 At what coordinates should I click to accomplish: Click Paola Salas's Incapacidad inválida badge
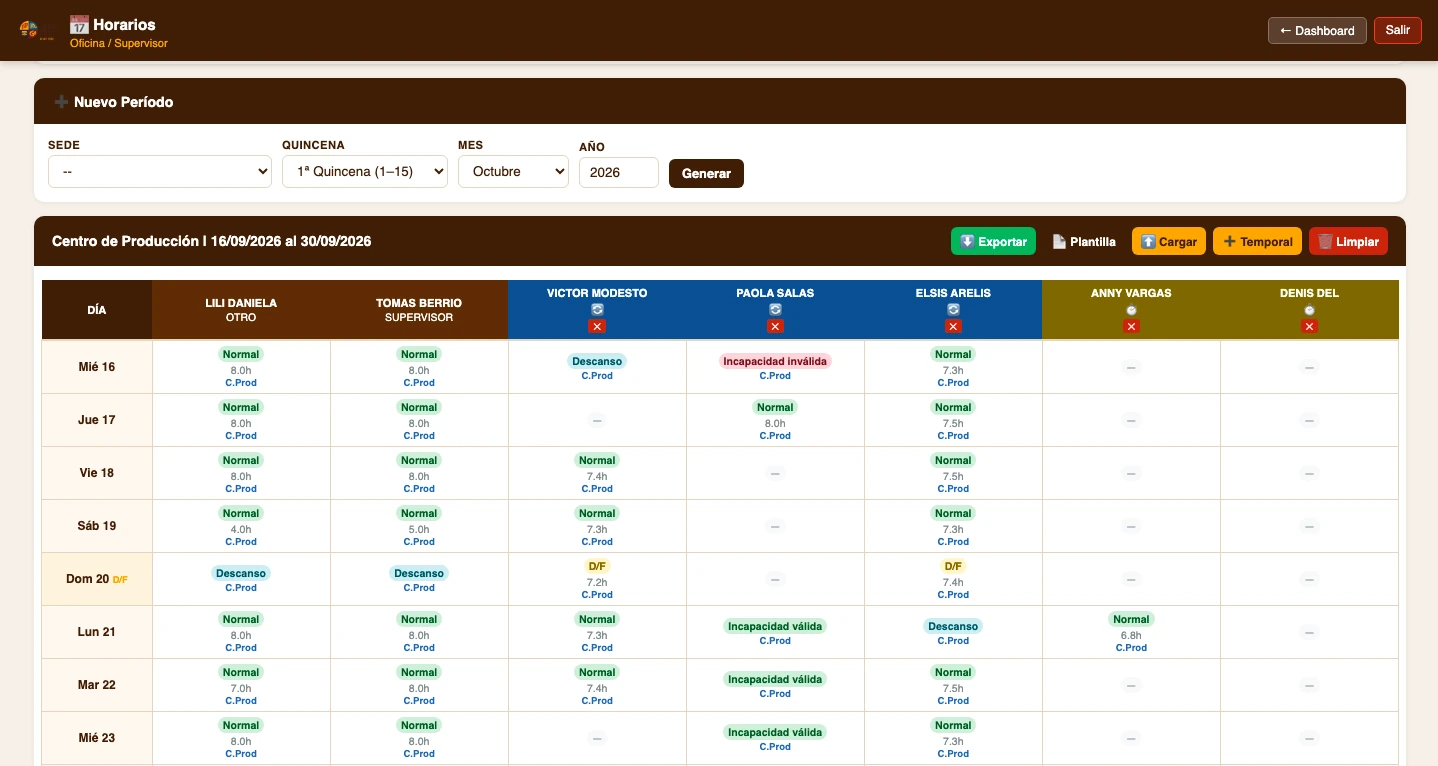click(775, 361)
